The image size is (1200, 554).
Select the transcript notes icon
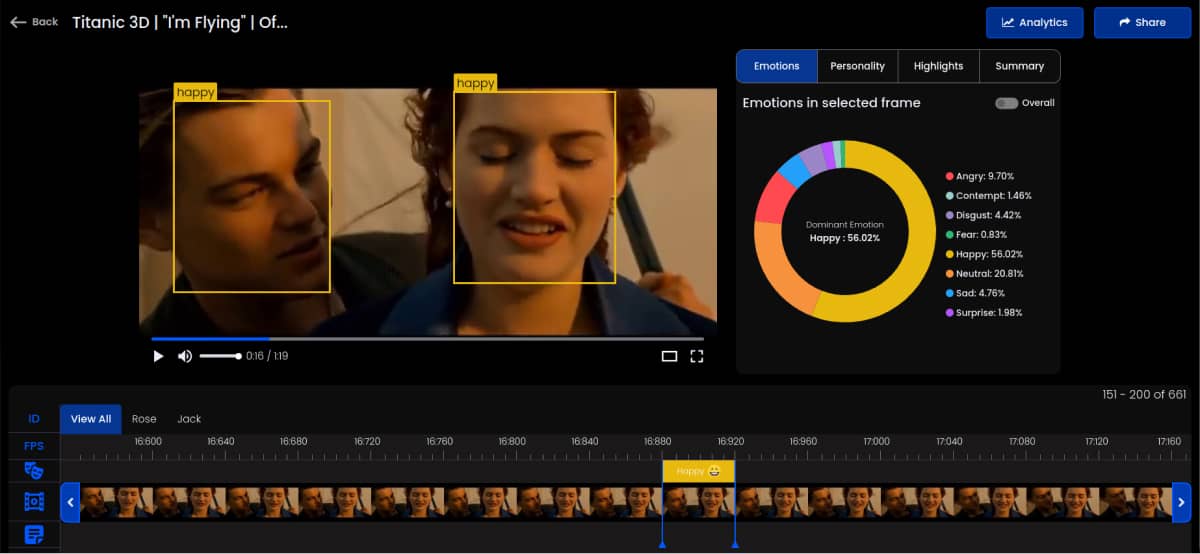pos(34,535)
